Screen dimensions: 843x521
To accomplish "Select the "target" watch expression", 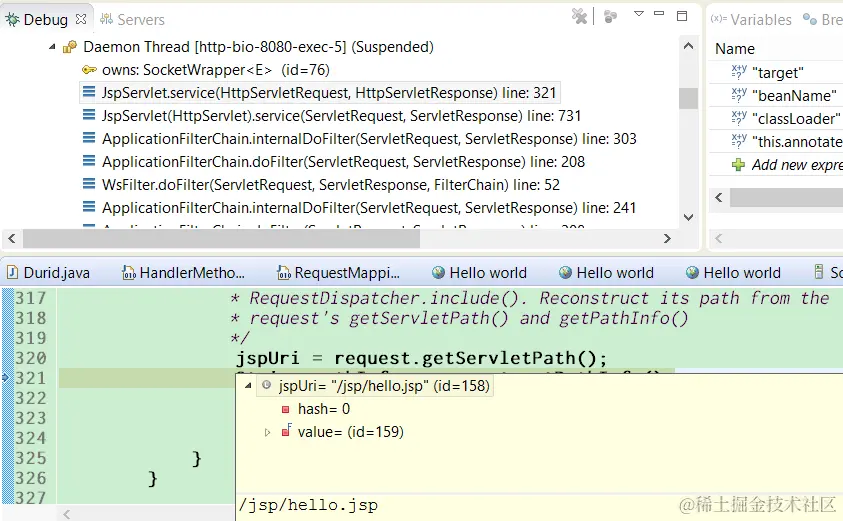I will [778, 73].
